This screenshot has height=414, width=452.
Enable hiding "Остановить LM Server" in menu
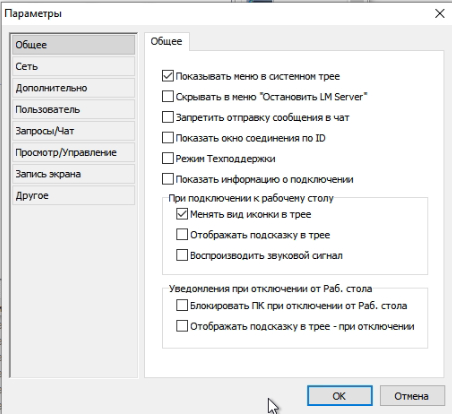(168, 97)
